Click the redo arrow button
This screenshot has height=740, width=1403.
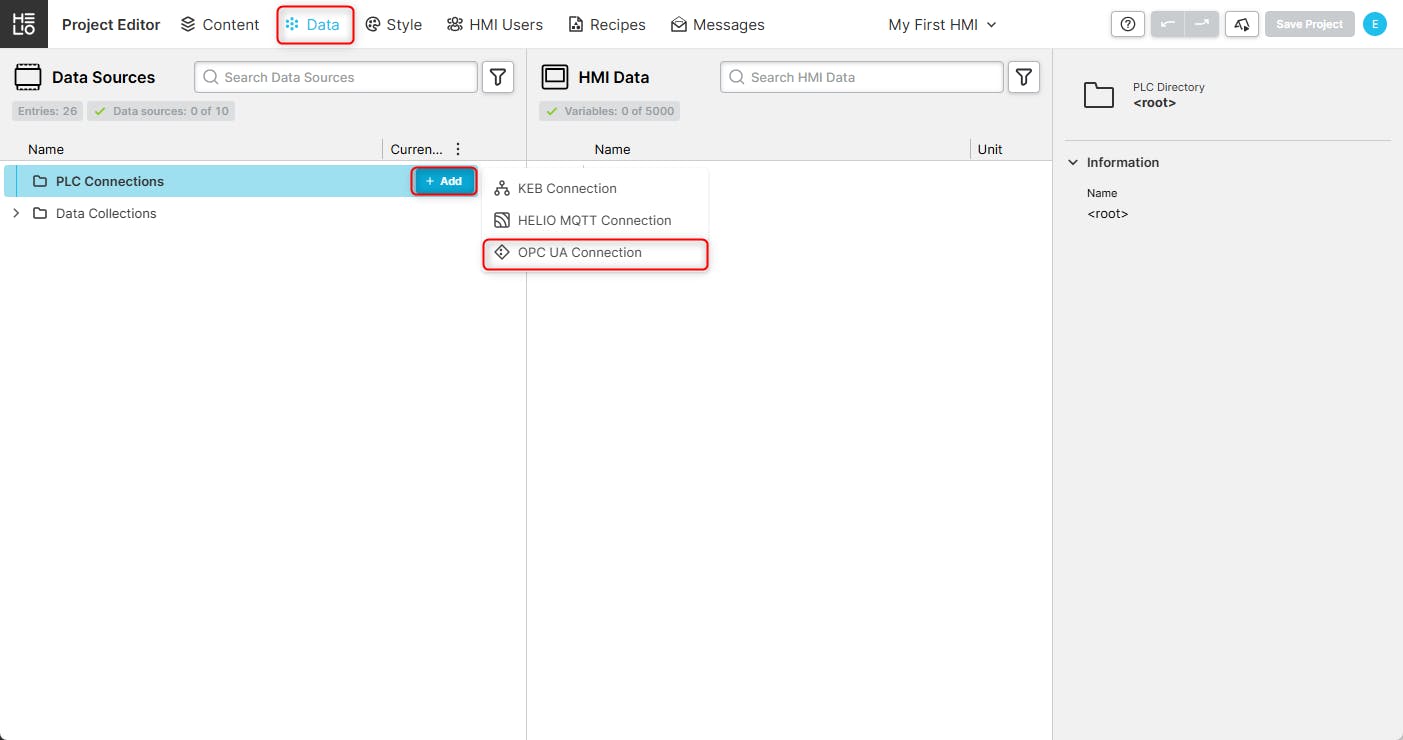1202,24
